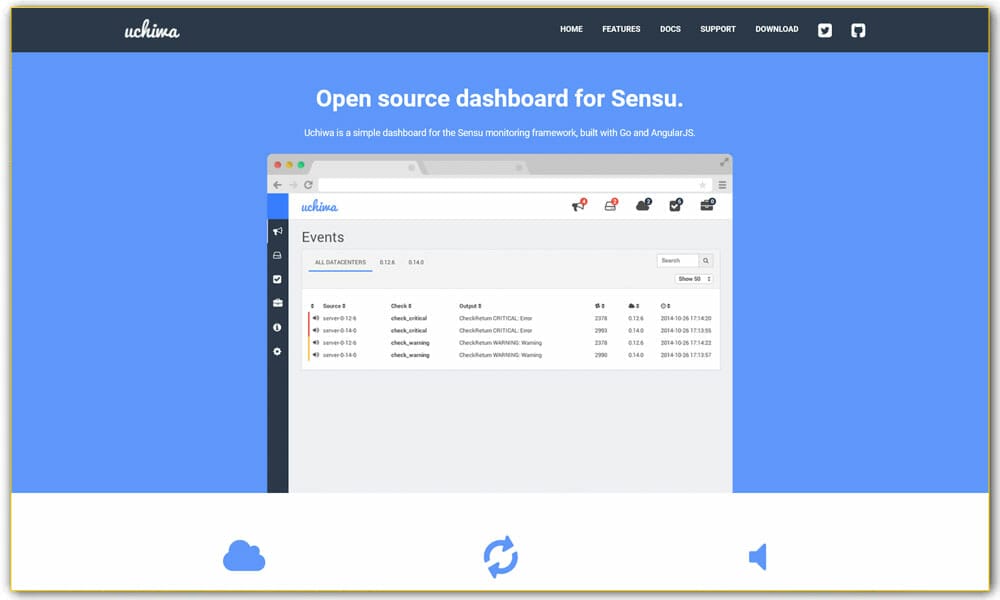Open the Show 50 results dropdown
1000x600 pixels.
(692, 278)
